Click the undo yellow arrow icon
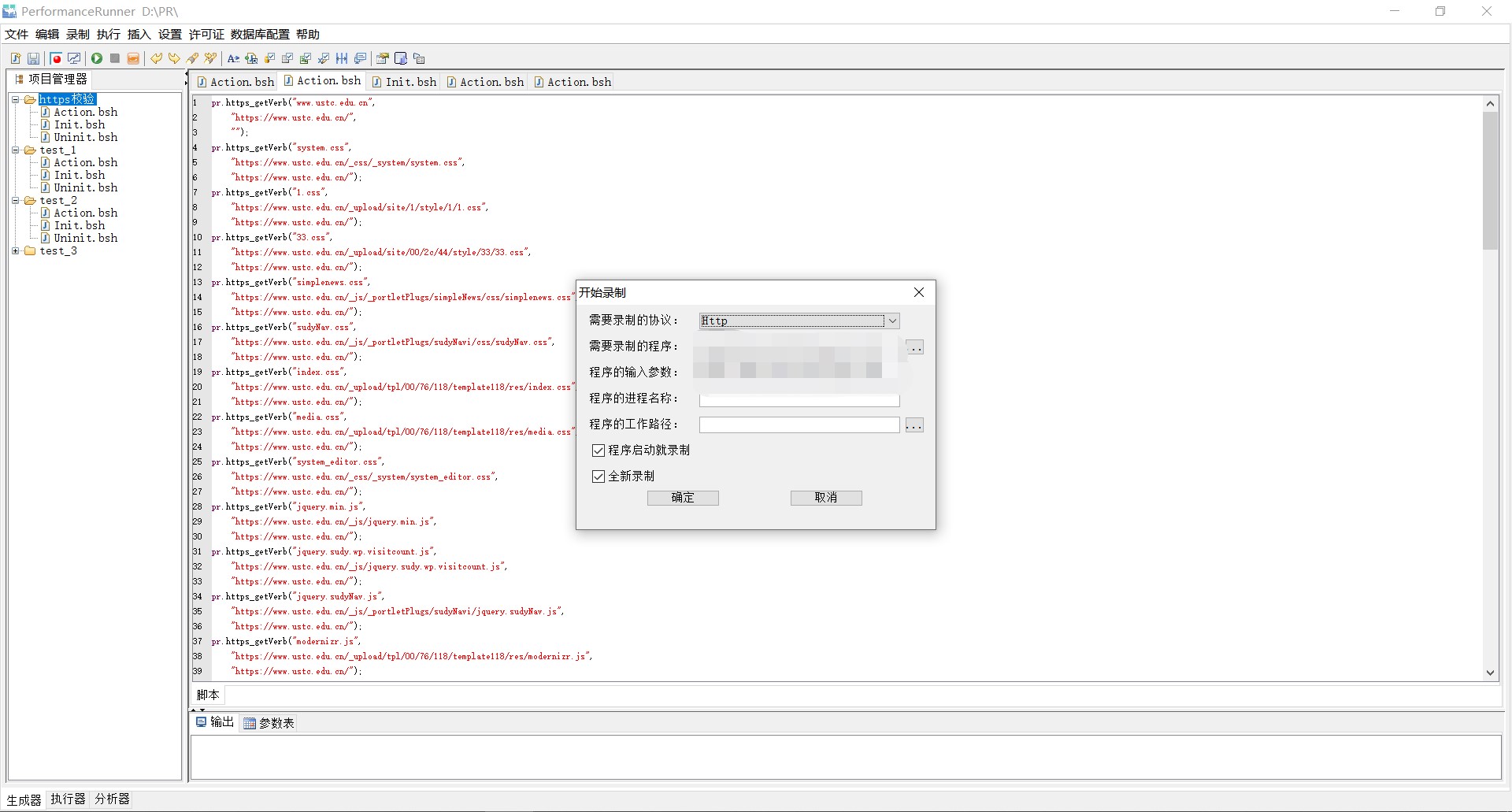The width and height of the screenshot is (1512, 812). coord(156,58)
